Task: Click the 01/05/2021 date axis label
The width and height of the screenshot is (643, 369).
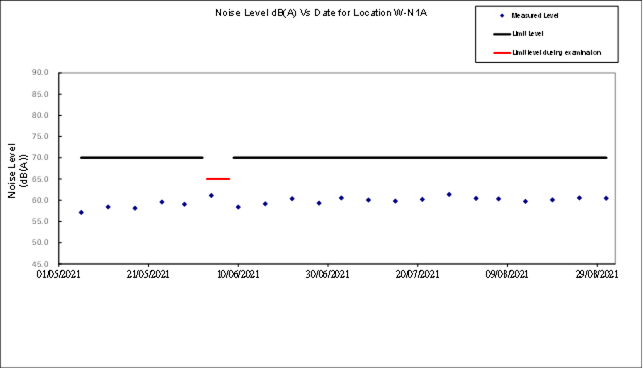Action: [58, 274]
